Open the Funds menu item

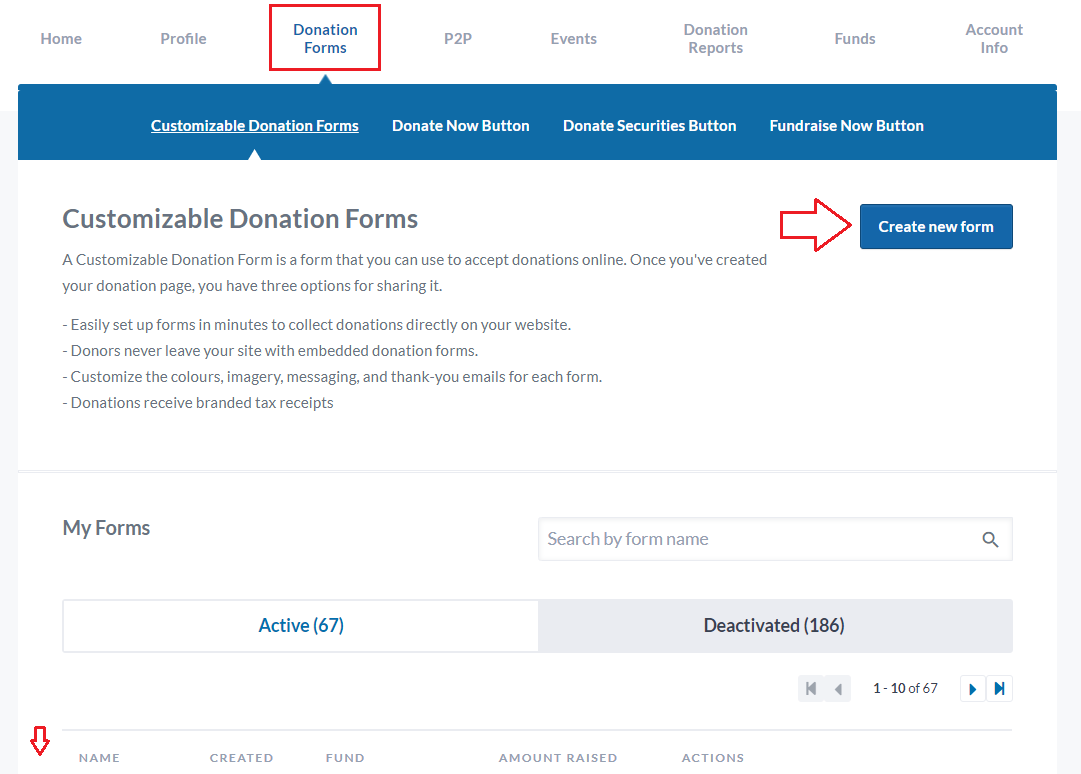click(x=855, y=39)
